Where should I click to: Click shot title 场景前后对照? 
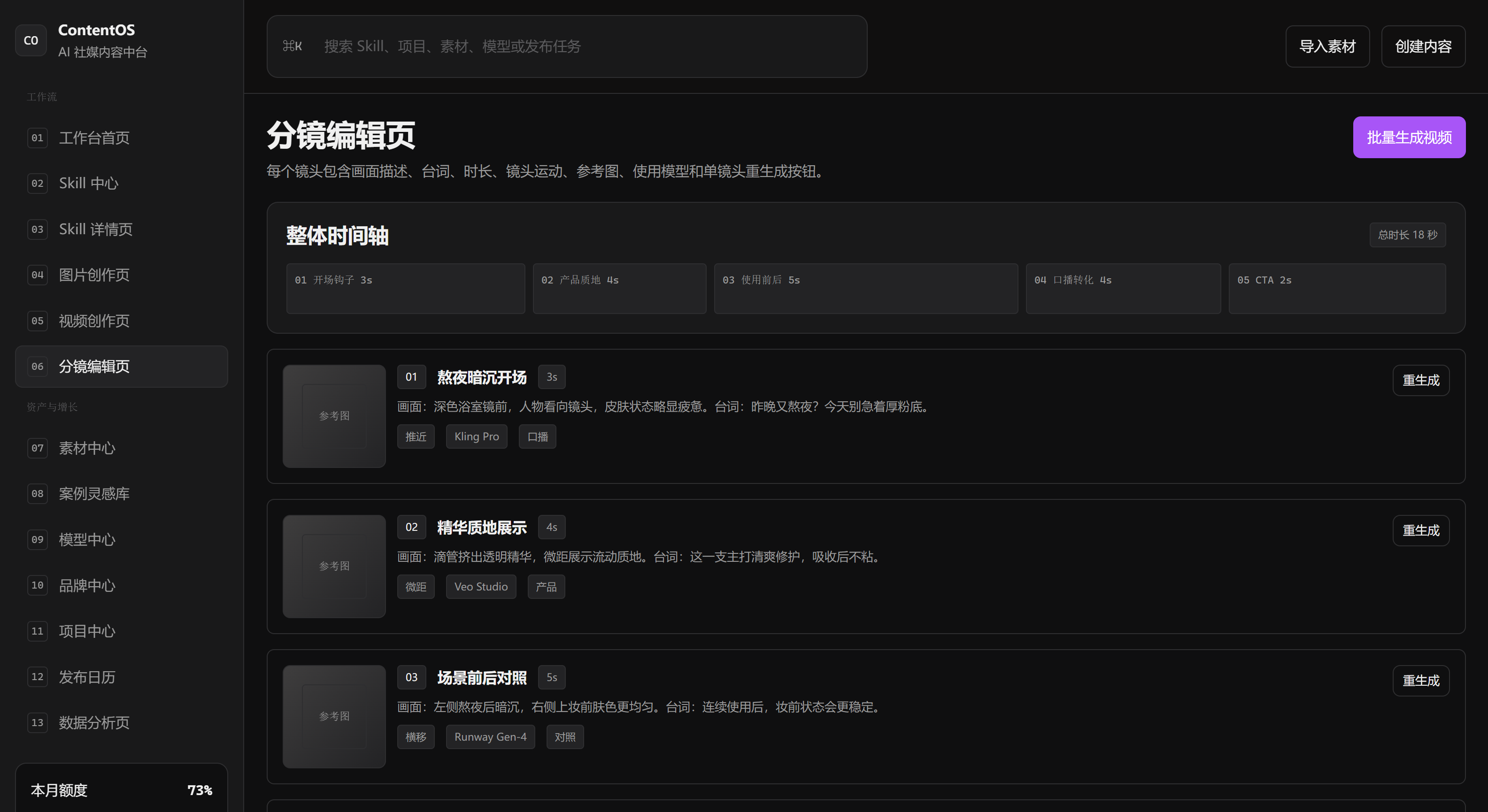click(x=482, y=677)
